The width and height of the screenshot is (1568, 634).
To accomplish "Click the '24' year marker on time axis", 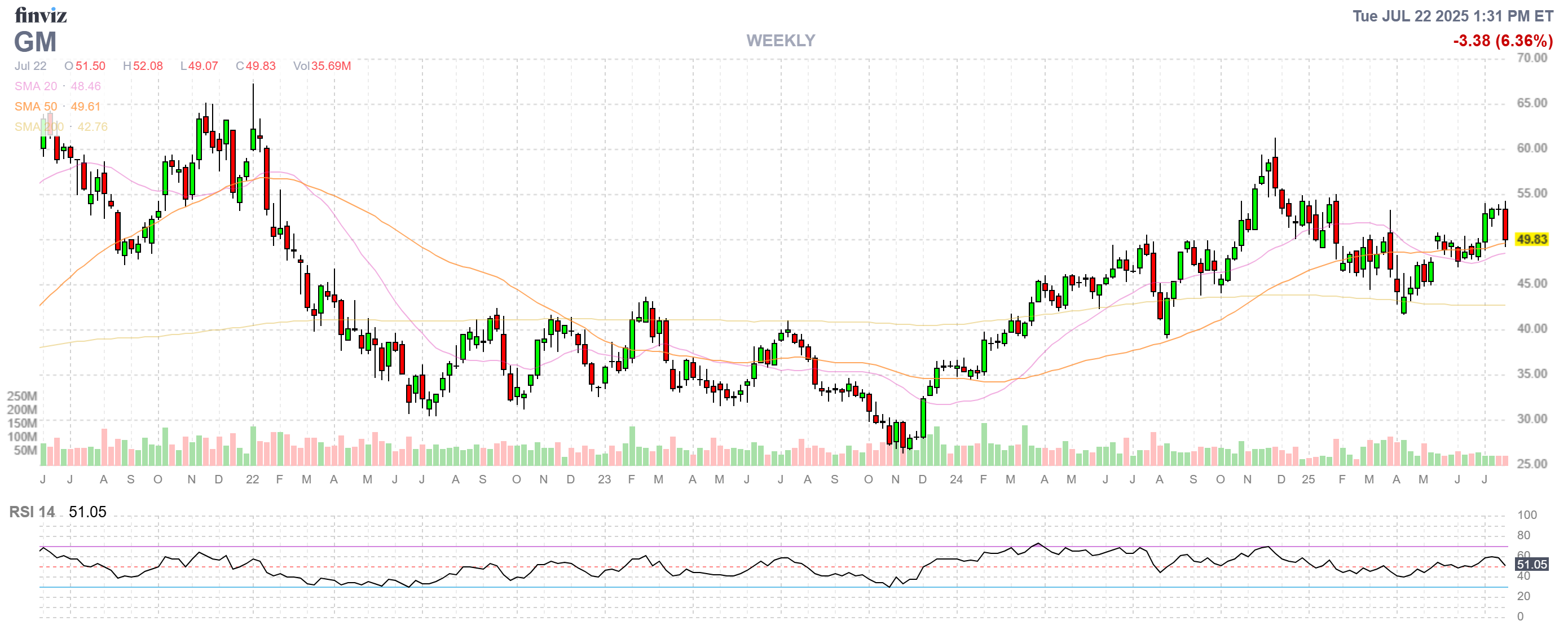I will [x=955, y=479].
